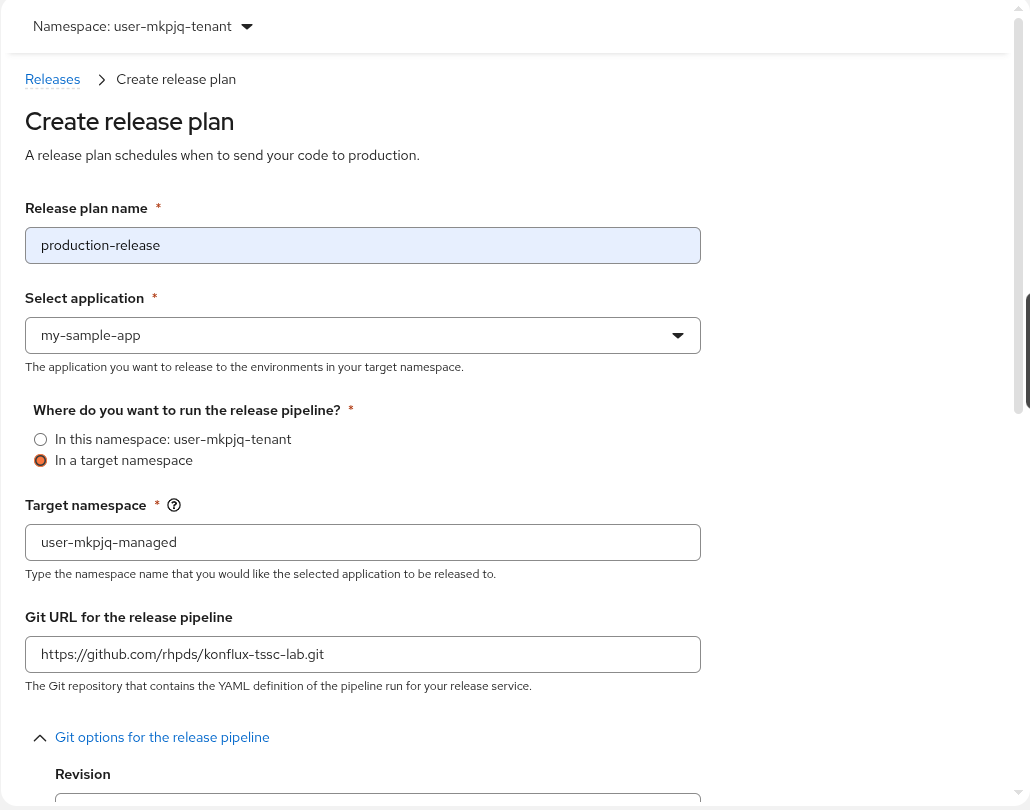Open the Namespace user-mkpjq-tenant switcher
1030x810 pixels.
point(143,26)
